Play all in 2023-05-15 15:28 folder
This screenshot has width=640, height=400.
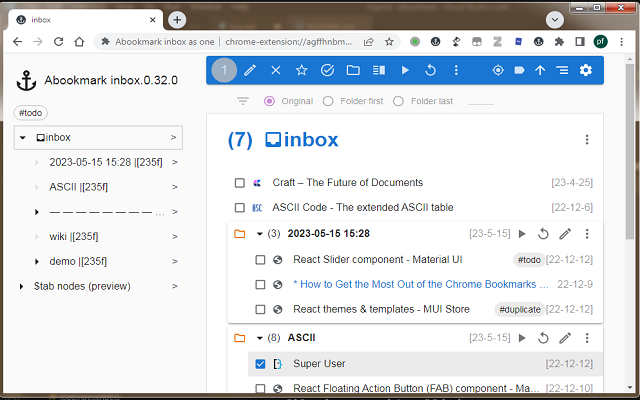tap(522, 234)
